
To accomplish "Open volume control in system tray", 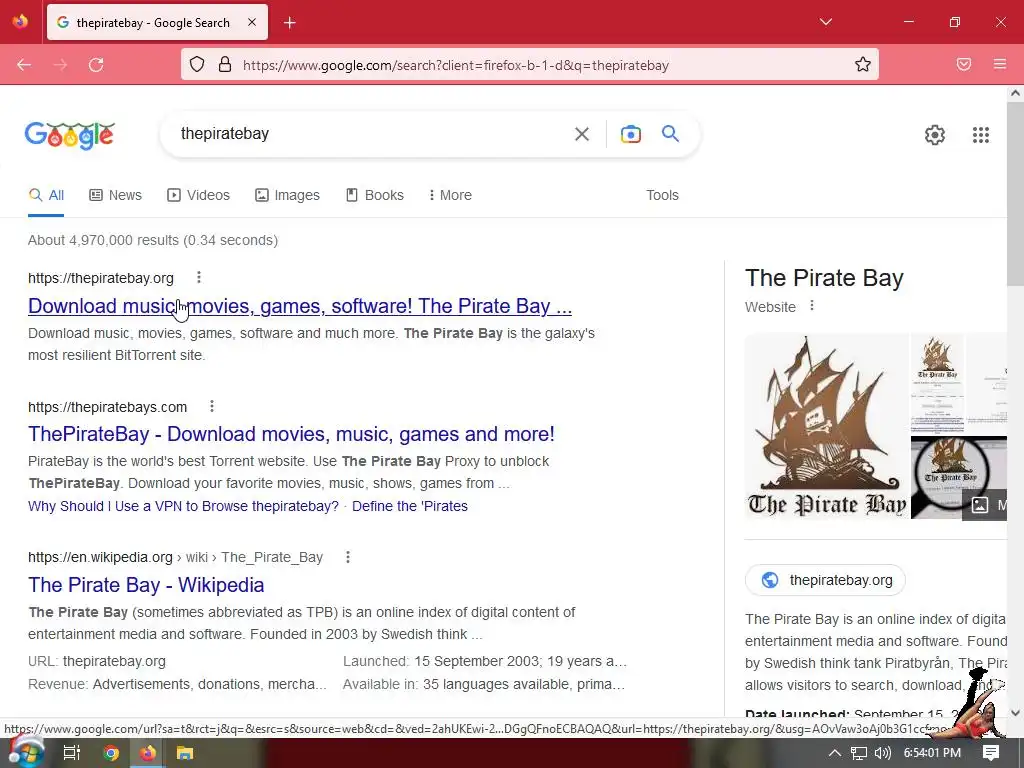I will coord(882,753).
